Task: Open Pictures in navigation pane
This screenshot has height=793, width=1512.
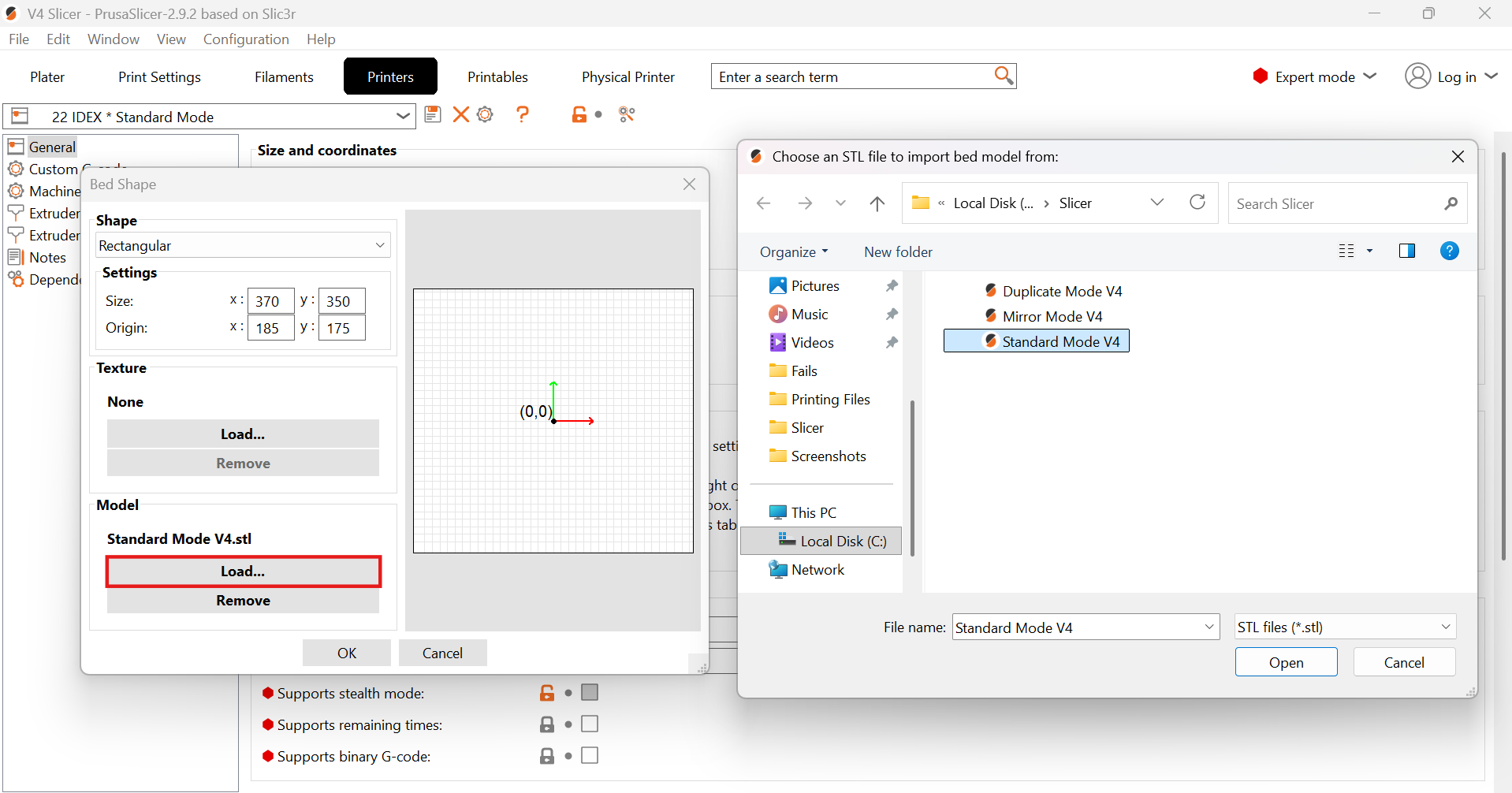Action: (x=815, y=285)
